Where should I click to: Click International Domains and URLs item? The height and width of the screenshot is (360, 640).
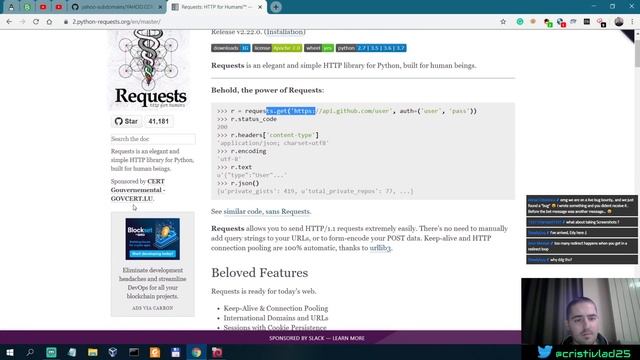pyautogui.click(x=276, y=318)
